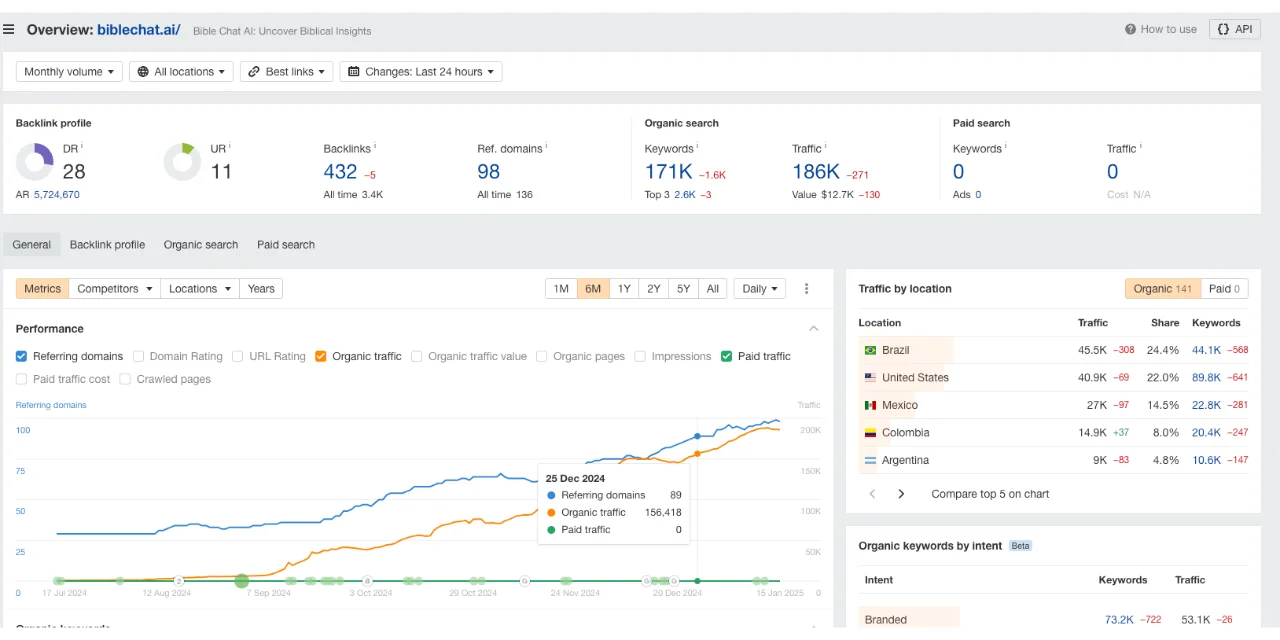
Task: Click the How to use help icon
Action: tap(1130, 29)
